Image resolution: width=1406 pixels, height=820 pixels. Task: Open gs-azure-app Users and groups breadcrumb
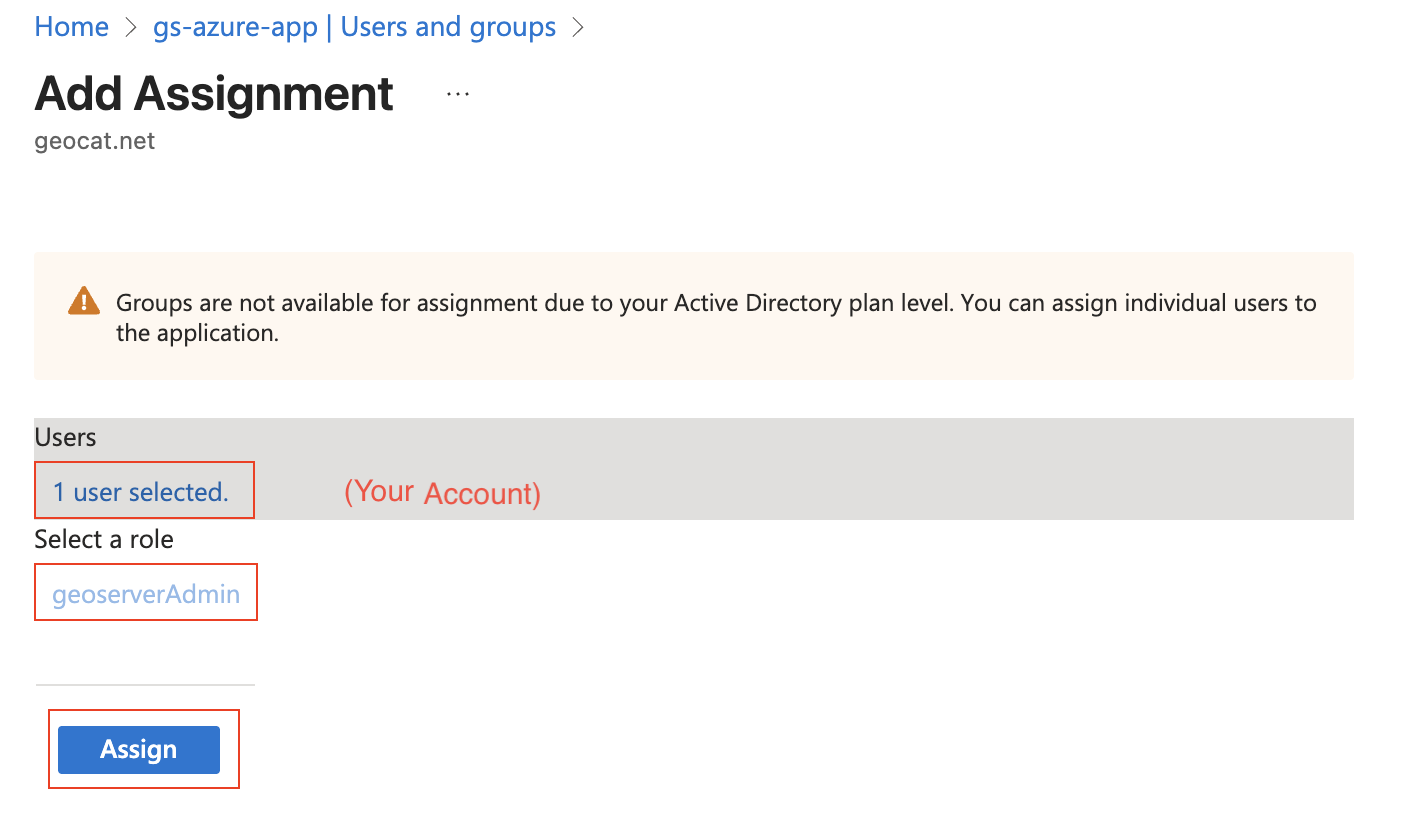tap(354, 27)
